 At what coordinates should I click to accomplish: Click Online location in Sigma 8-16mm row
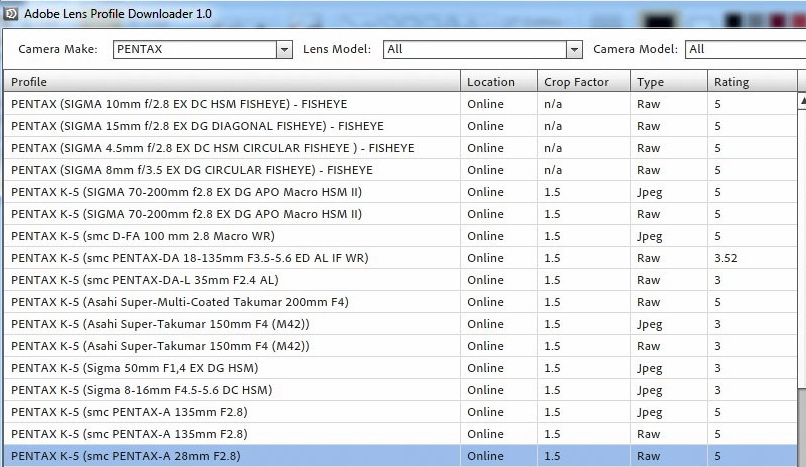[x=485, y=390]
